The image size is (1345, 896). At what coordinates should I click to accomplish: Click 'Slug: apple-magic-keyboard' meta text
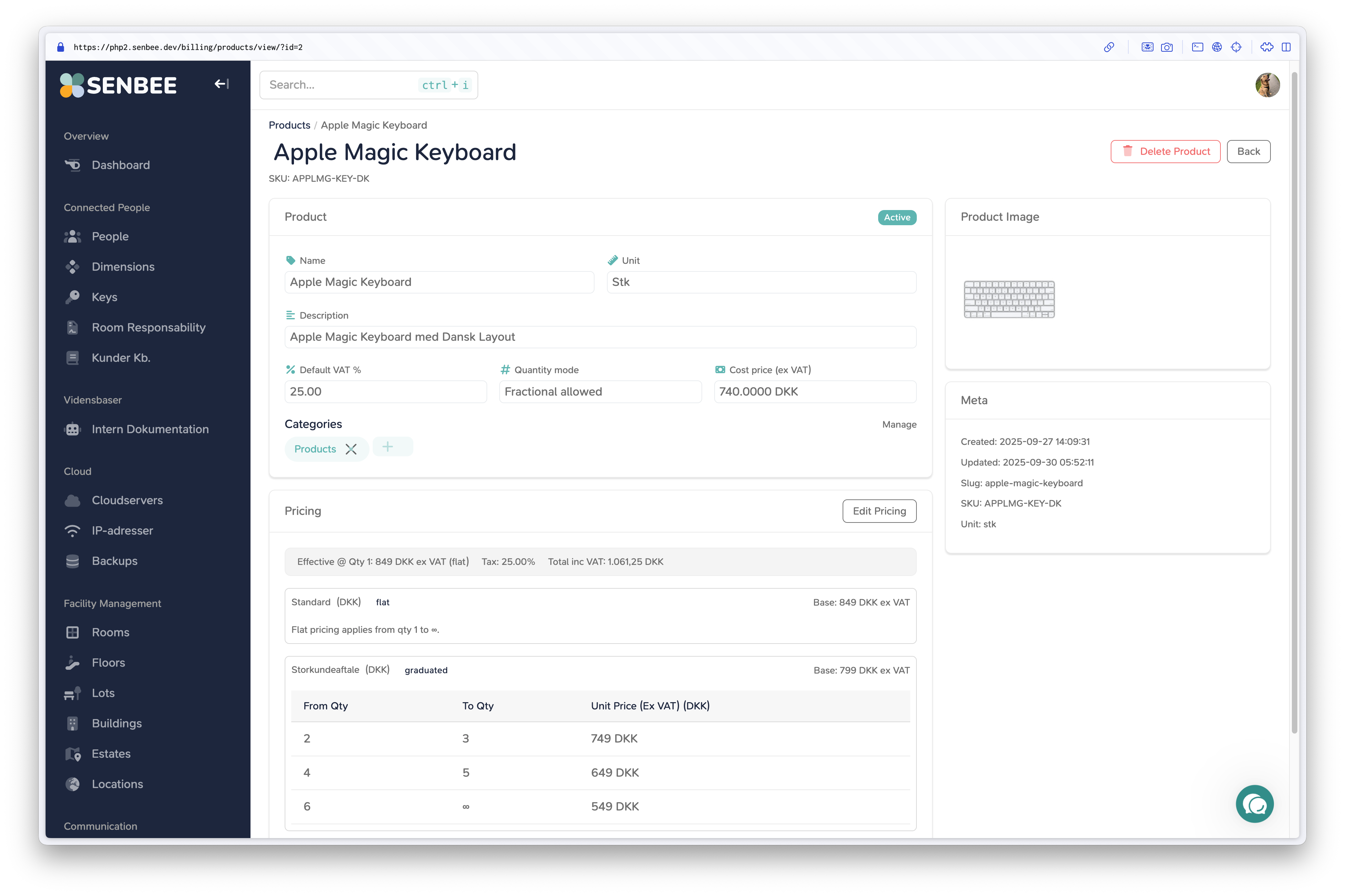1021,484
